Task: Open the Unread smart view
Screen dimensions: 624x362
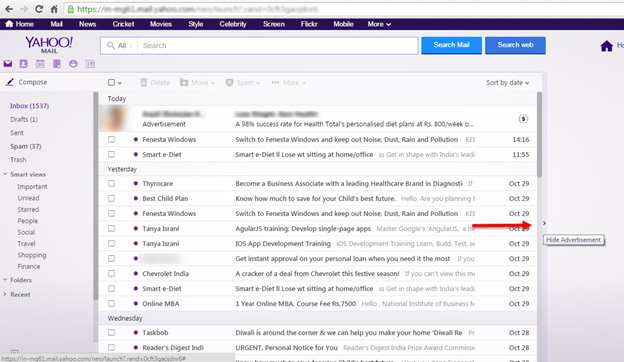Action: (28, 198)
